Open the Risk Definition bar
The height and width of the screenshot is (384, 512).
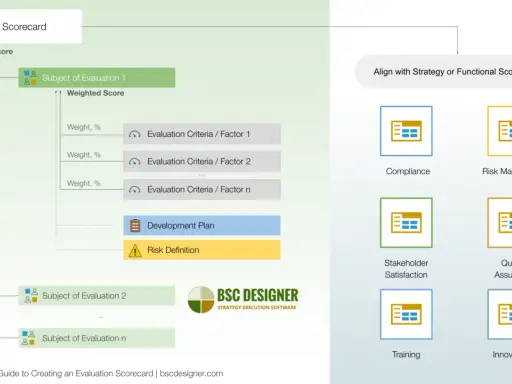(x=202, y=250)
